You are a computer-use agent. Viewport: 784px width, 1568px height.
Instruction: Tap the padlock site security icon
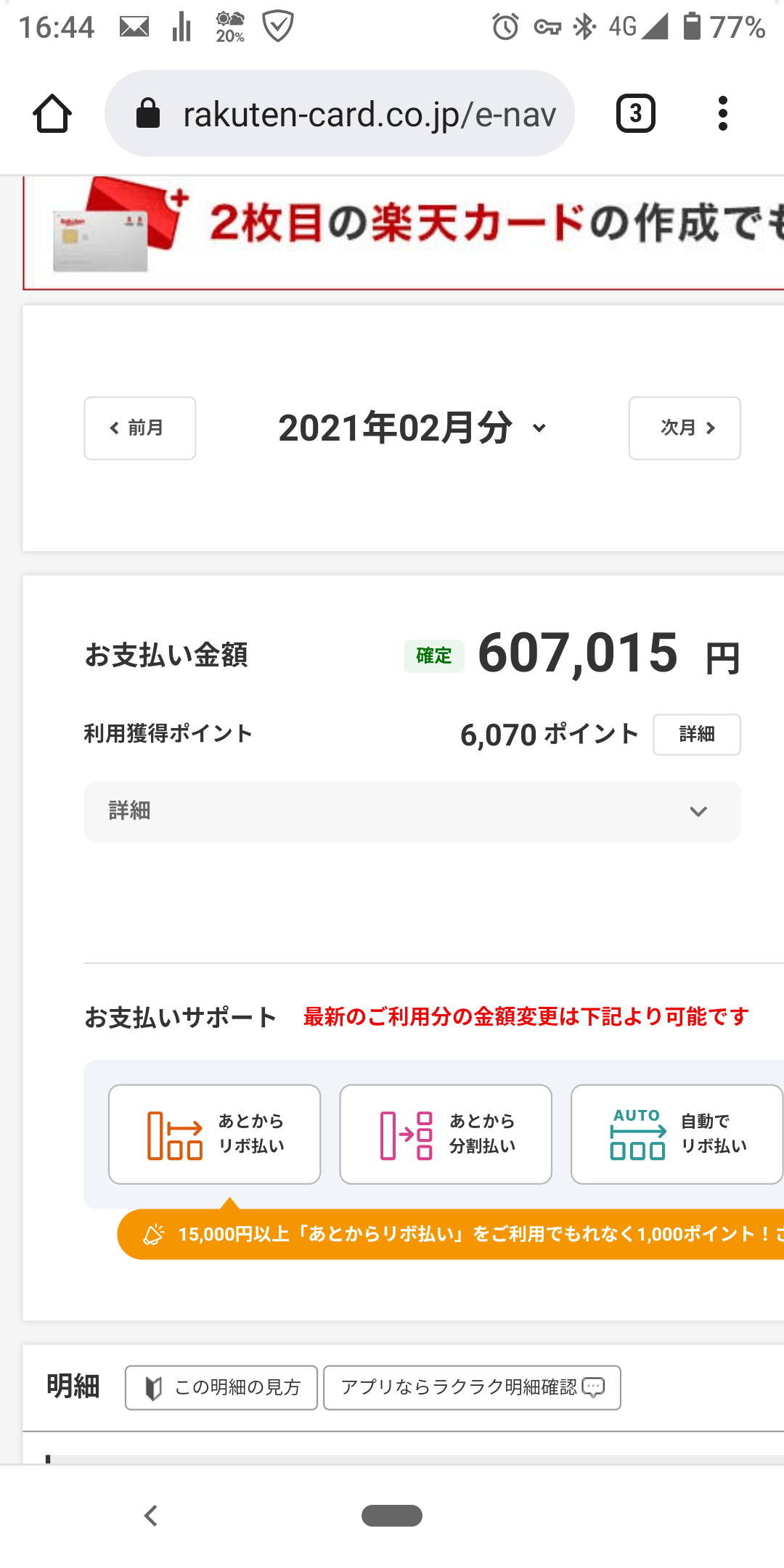click(x=148, y=114)
